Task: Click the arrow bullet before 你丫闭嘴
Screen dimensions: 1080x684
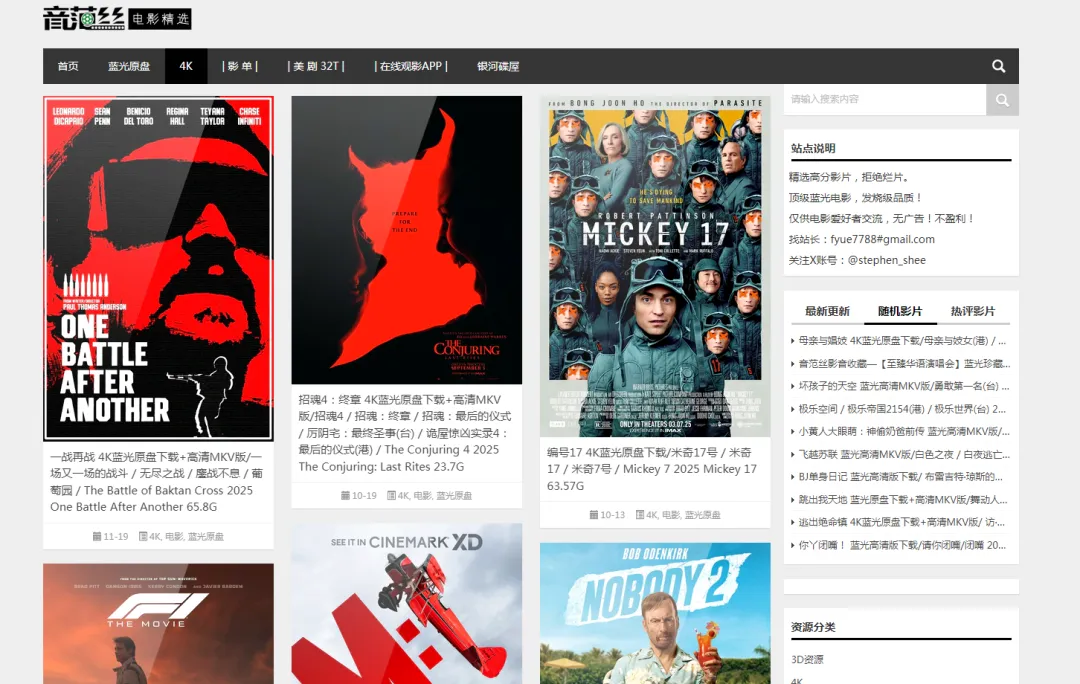Action: [793, 545]
